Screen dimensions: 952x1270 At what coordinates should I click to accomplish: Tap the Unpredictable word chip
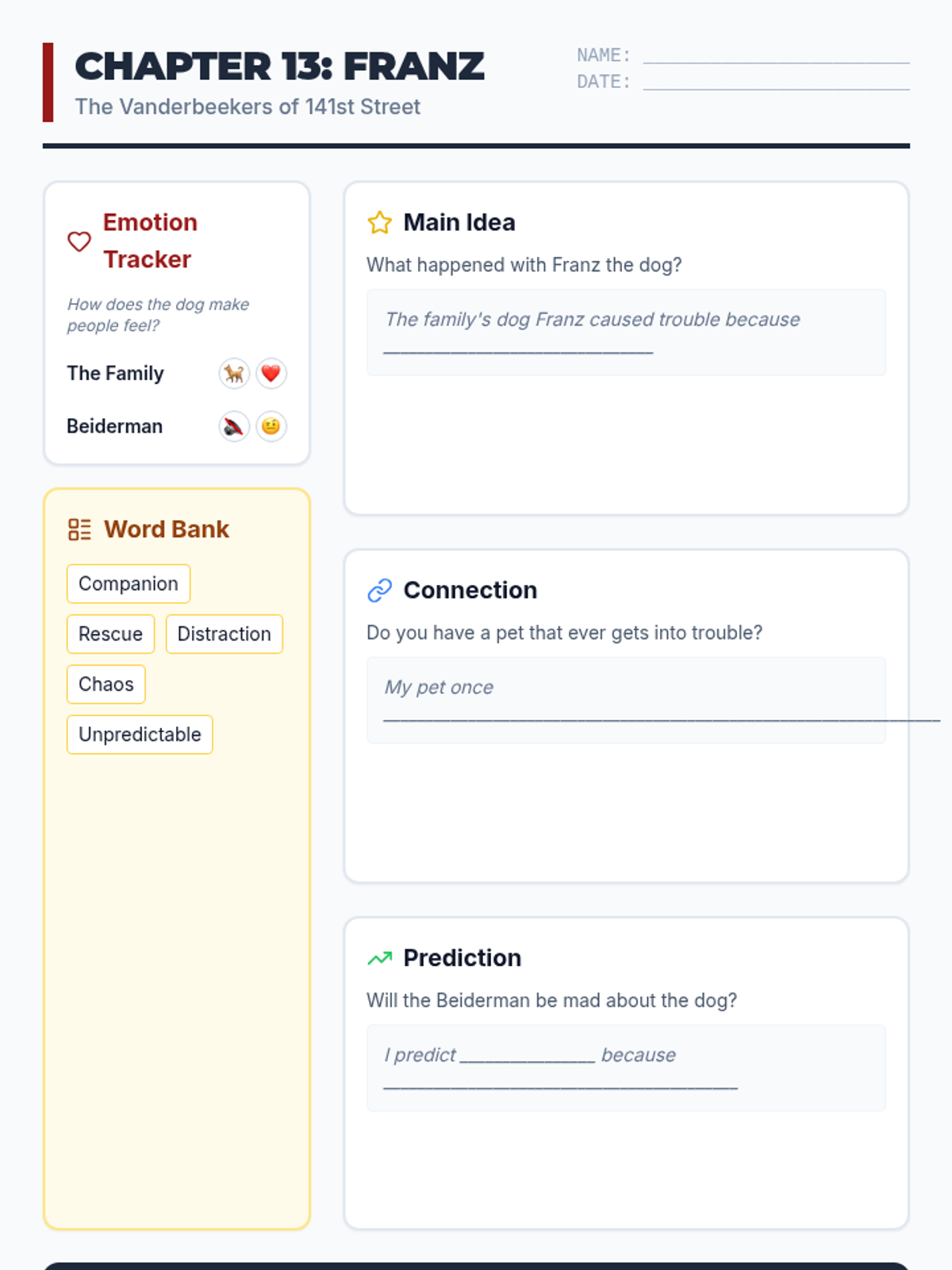[140, 735]
